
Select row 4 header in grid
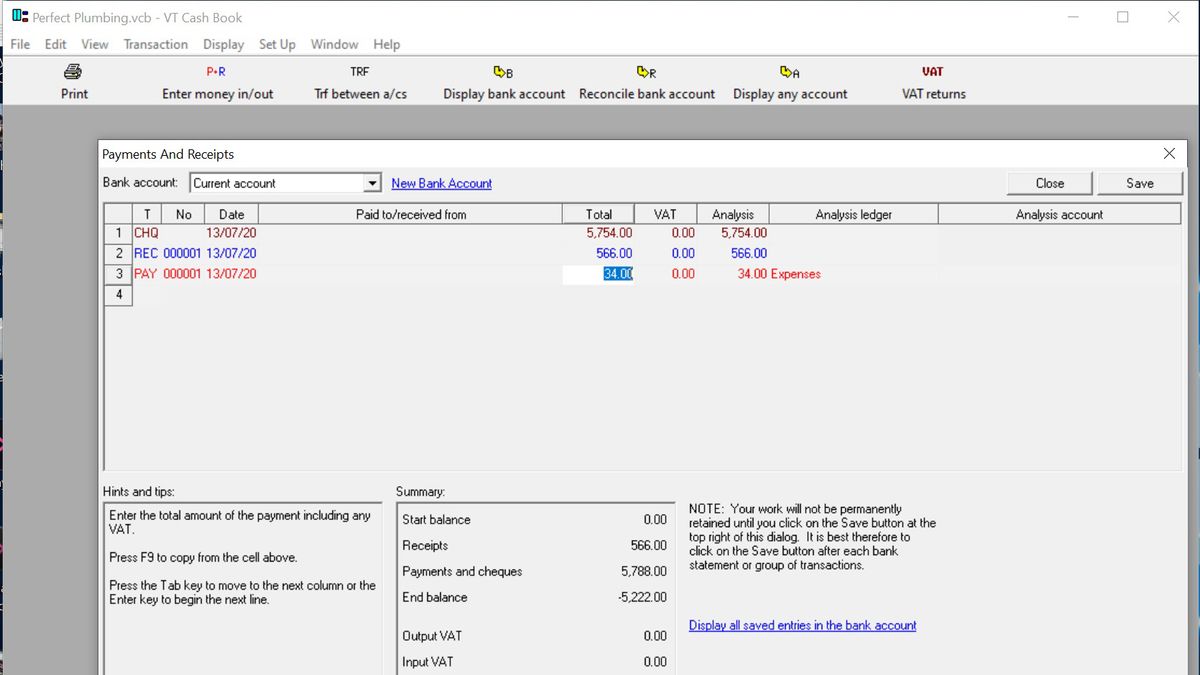[x=119, y=295]
